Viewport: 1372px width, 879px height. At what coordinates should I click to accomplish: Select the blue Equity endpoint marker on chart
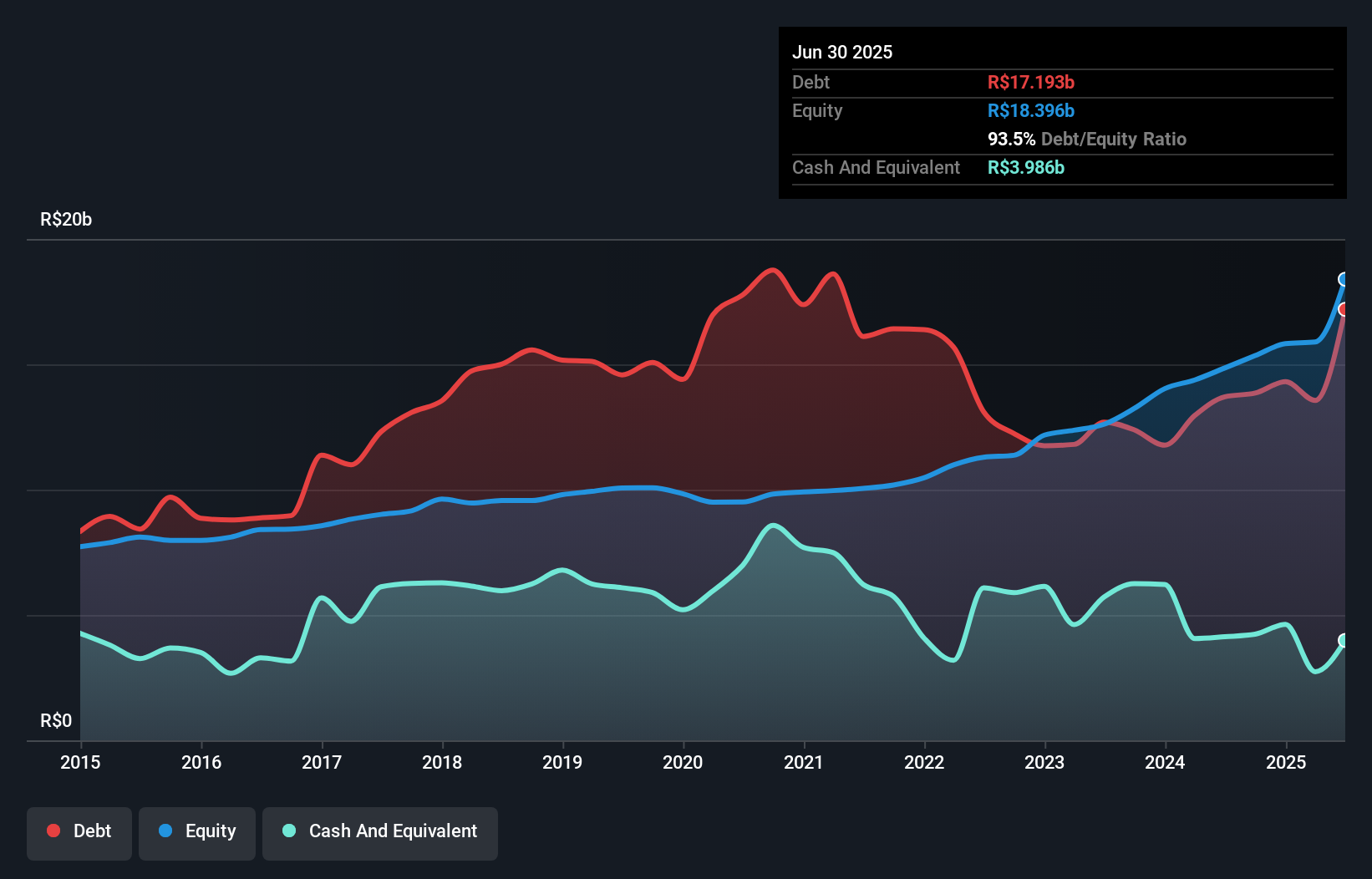coord(1344,280)
